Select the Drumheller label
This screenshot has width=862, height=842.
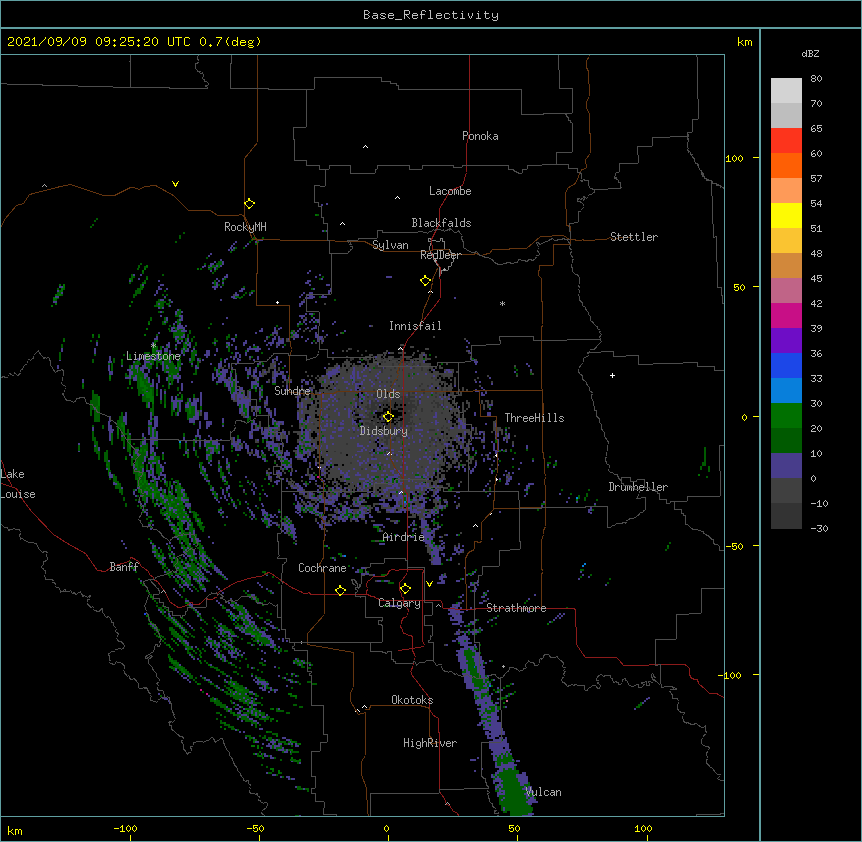point(638,487)
